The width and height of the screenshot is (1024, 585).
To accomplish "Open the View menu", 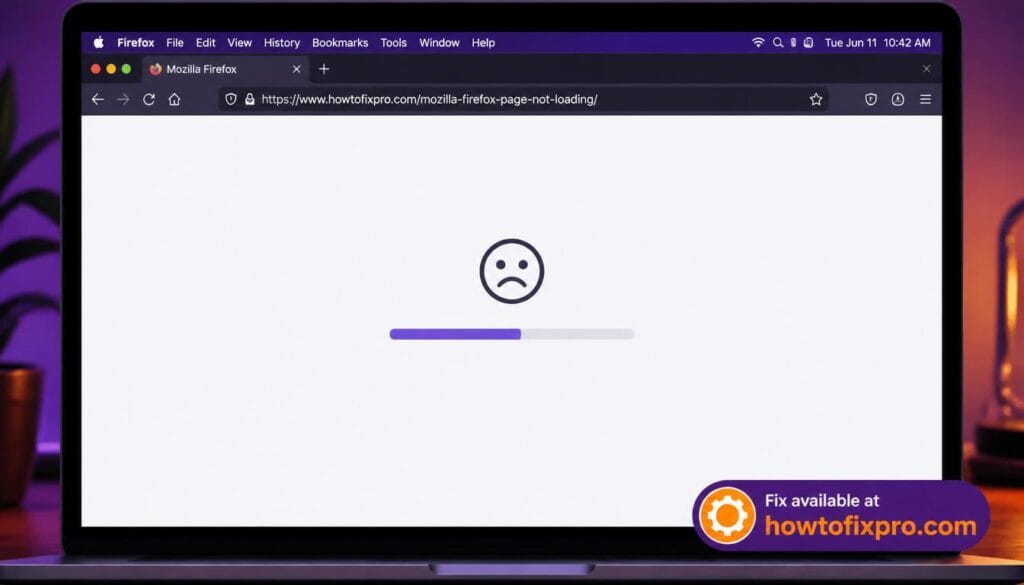I will [x=240, y=42].
